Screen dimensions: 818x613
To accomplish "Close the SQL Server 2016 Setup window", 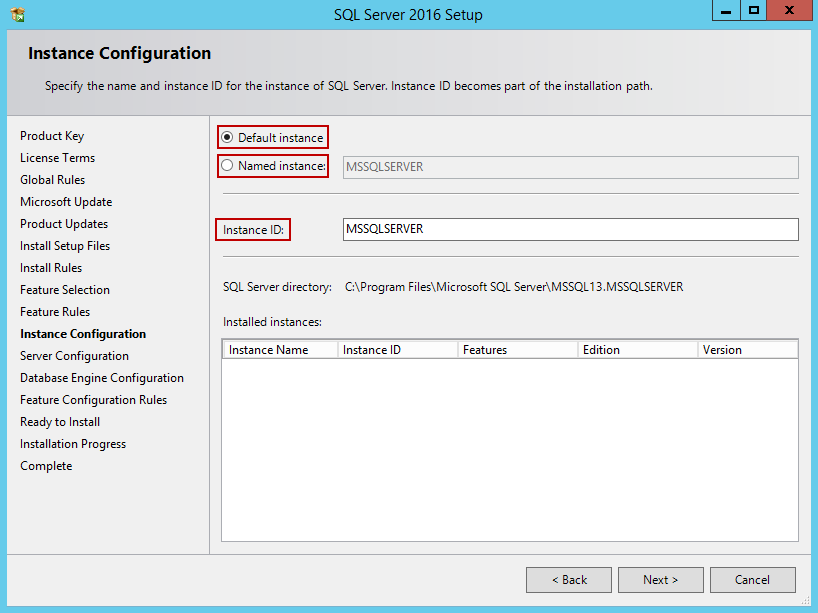I will pyautogui.click(x=789, y=10).
